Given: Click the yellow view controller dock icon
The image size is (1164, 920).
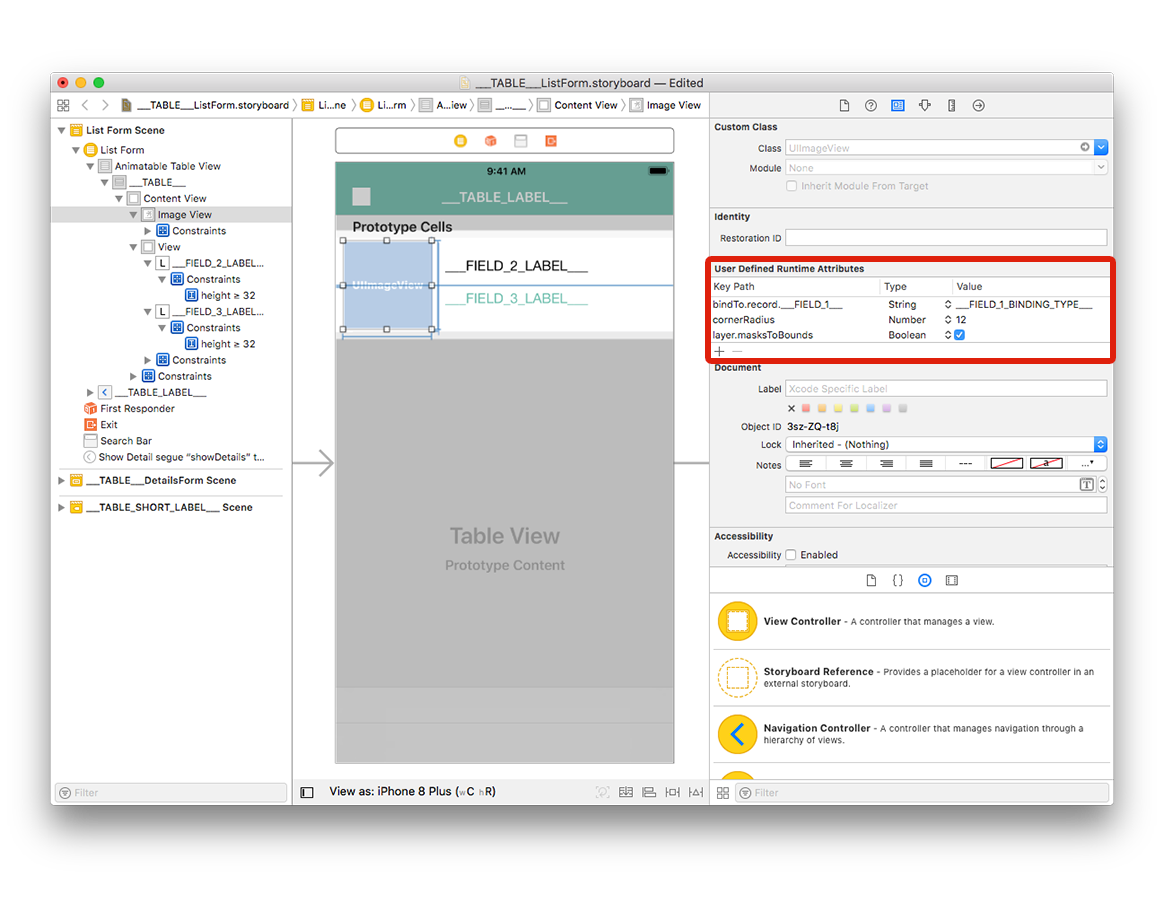Looking at the screenshot, I should click(x=460, y=141).
